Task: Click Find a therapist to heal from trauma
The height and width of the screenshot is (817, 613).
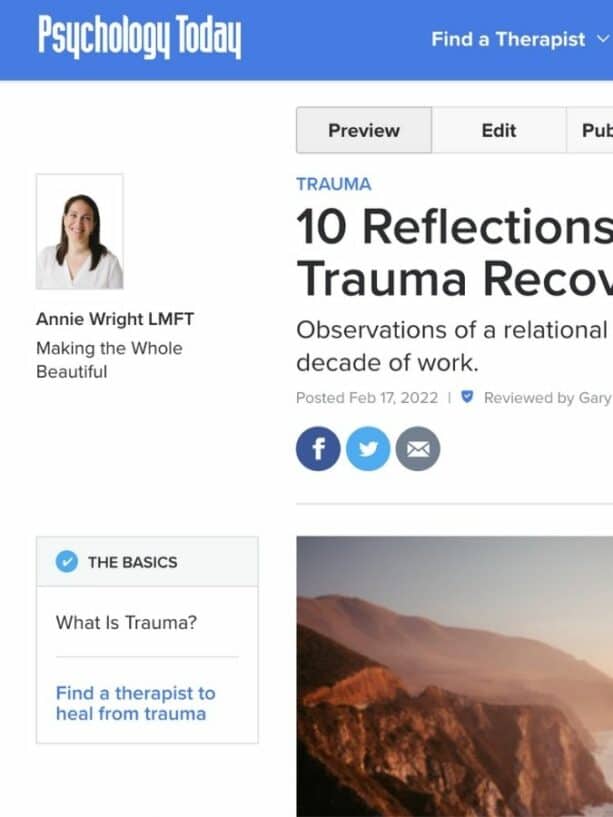Action: [136, 703]
